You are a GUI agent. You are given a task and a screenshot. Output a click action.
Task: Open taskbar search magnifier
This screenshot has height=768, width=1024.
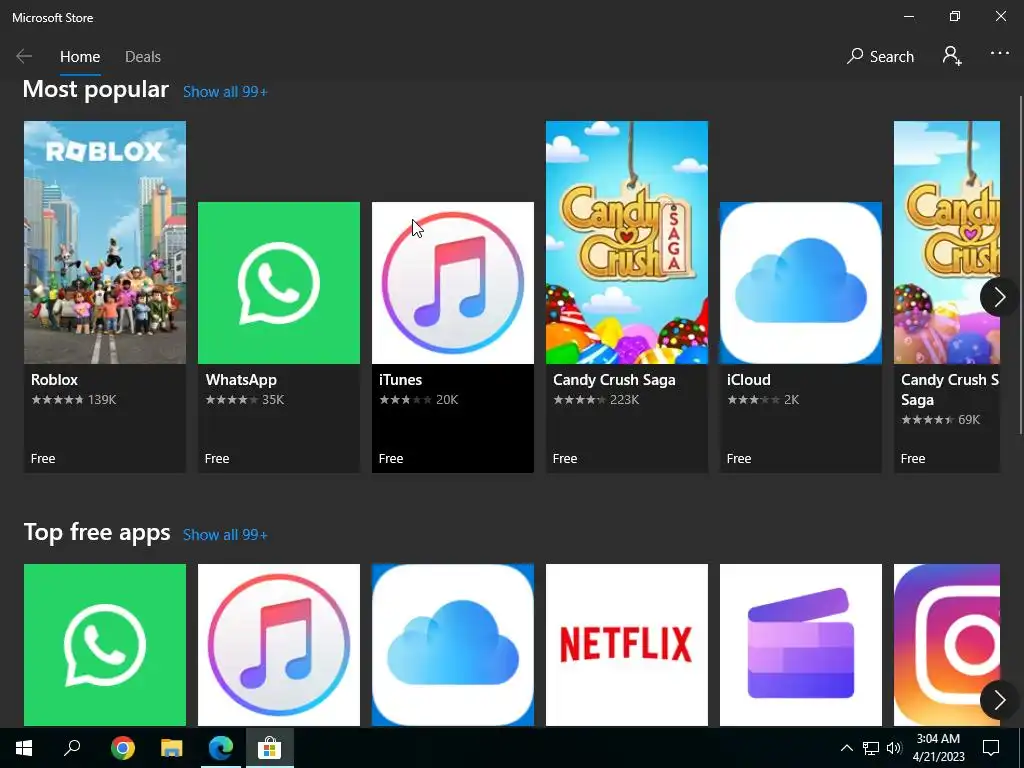(72, 748)
